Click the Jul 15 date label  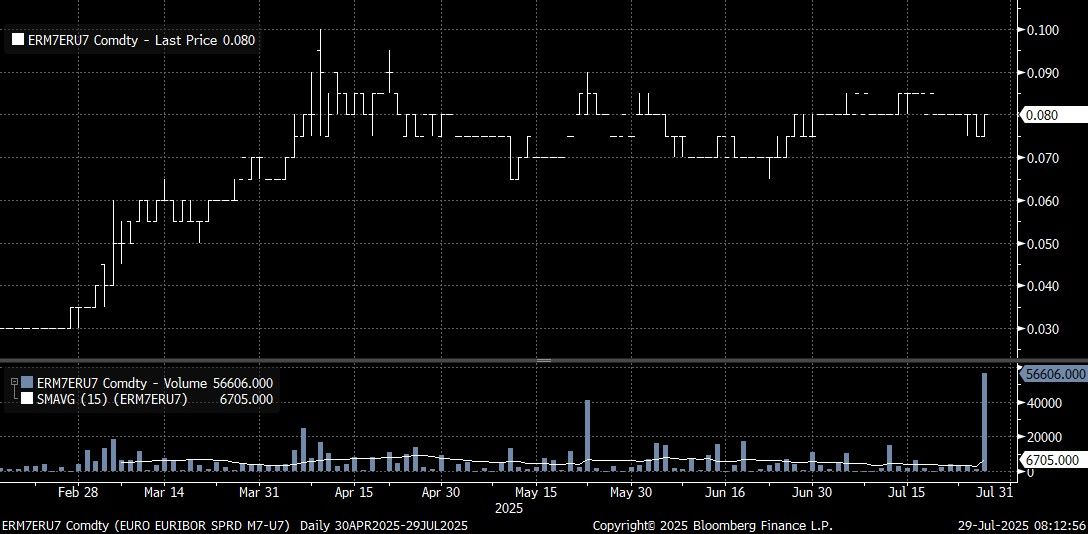click(x=908, y=492)
